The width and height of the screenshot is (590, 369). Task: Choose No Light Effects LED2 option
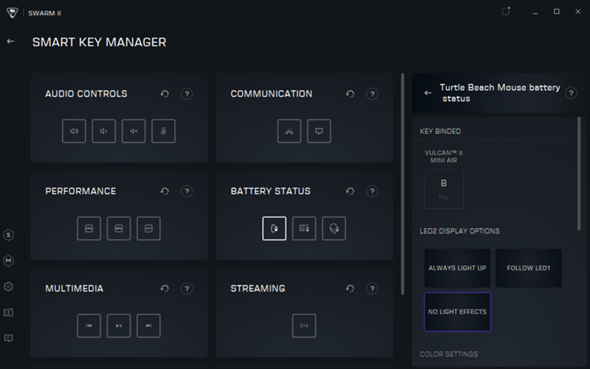457,312
